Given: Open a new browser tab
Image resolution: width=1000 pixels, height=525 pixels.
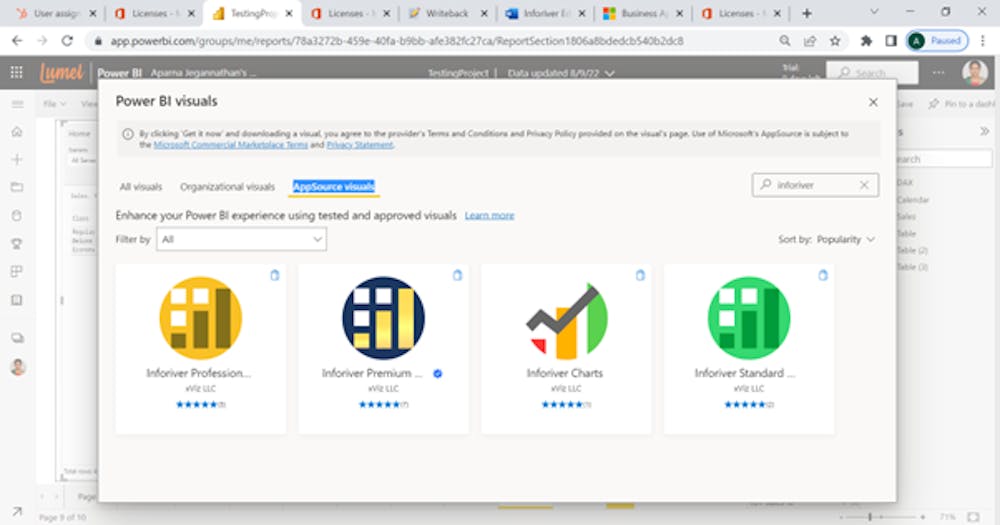Looking at the screenshot, I should pos(807,13).
